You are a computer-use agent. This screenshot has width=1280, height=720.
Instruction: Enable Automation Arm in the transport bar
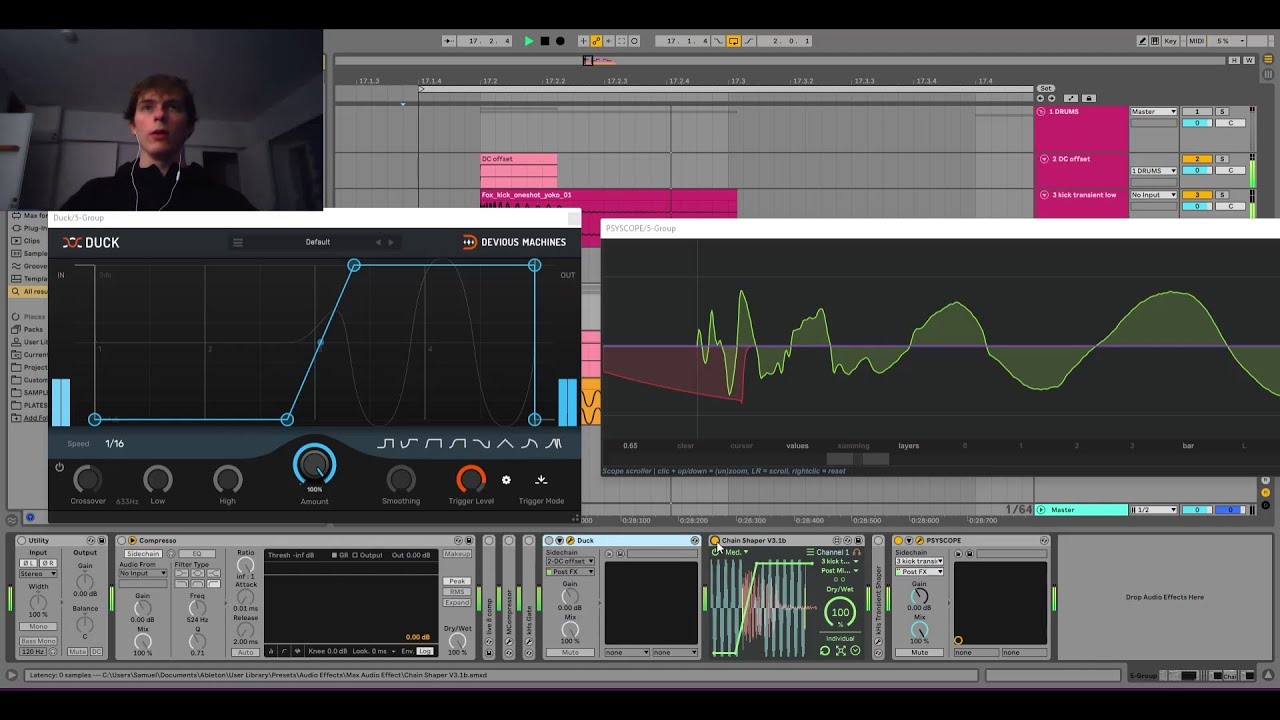596,41
